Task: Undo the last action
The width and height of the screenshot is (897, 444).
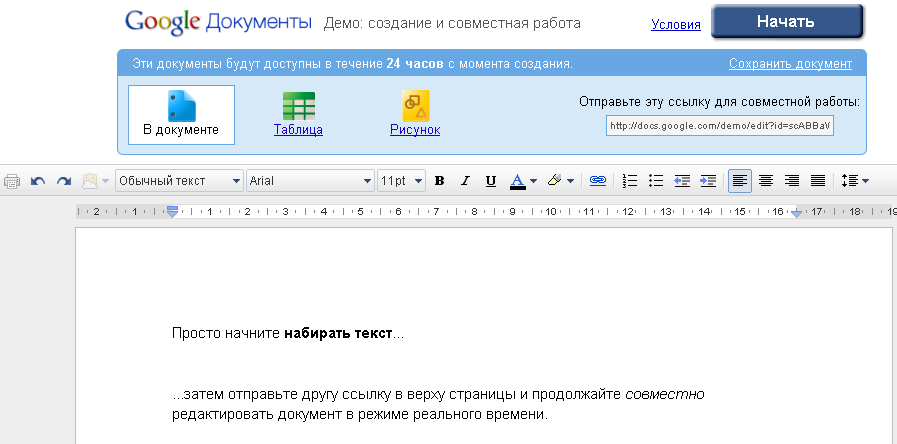Action: (x=38, y=181)
